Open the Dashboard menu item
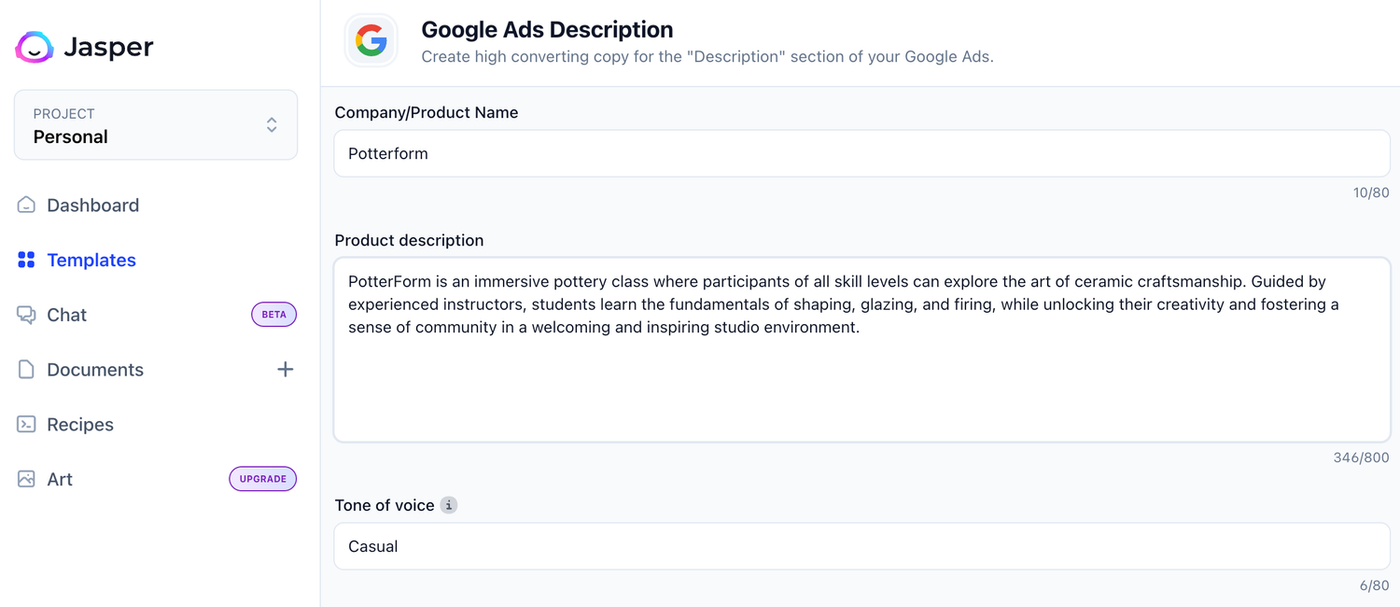This screenshot has width=1400, height=607. coord(93,205)
